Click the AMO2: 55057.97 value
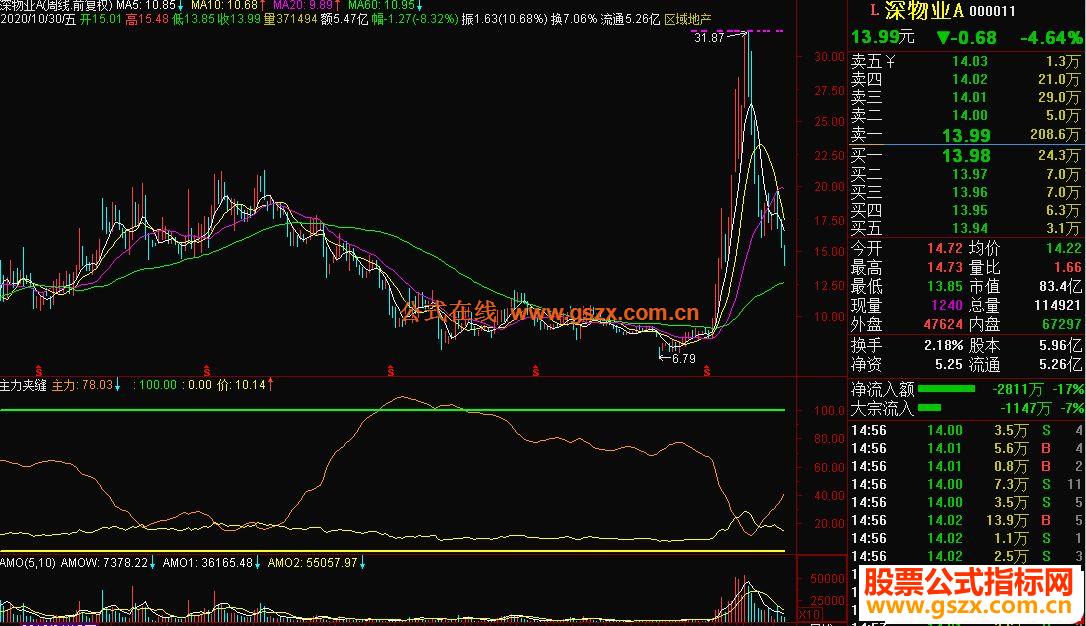 point(312,563)
